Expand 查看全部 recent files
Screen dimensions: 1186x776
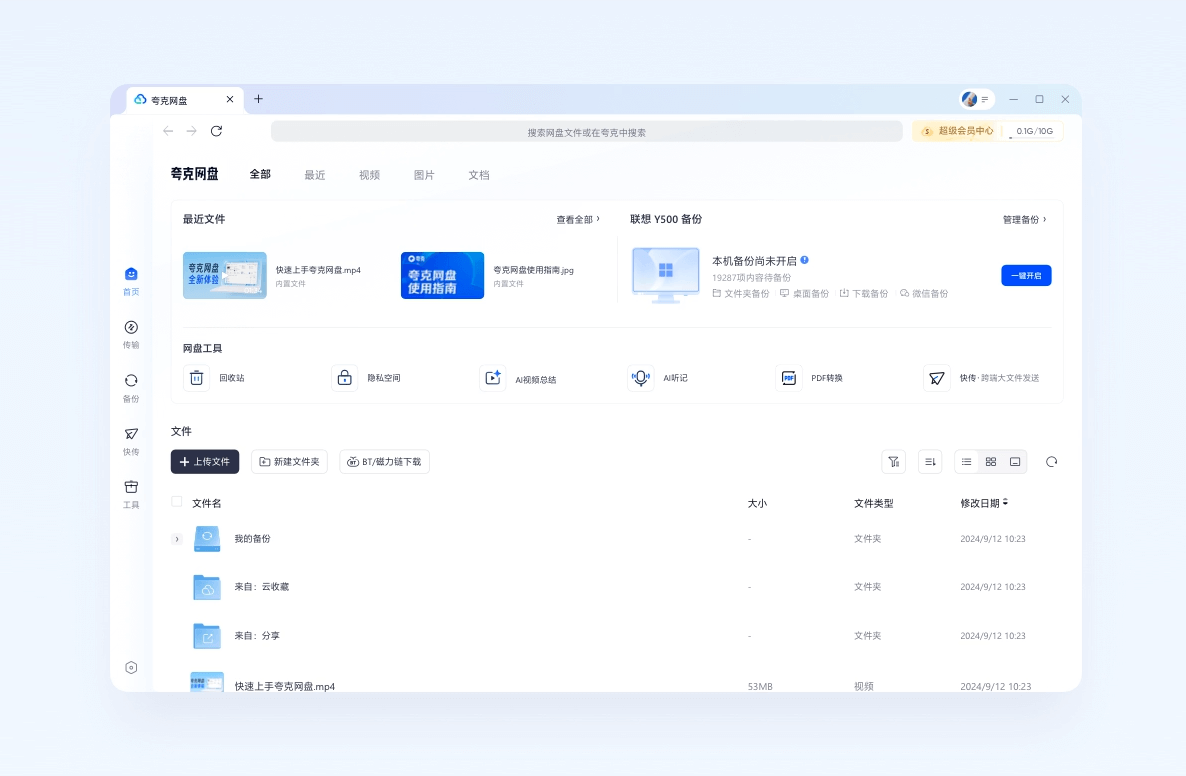coord(578,219)
